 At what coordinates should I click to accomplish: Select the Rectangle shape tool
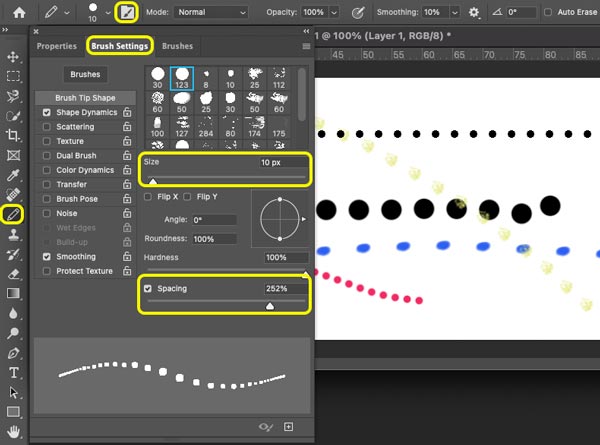(13, 412)
